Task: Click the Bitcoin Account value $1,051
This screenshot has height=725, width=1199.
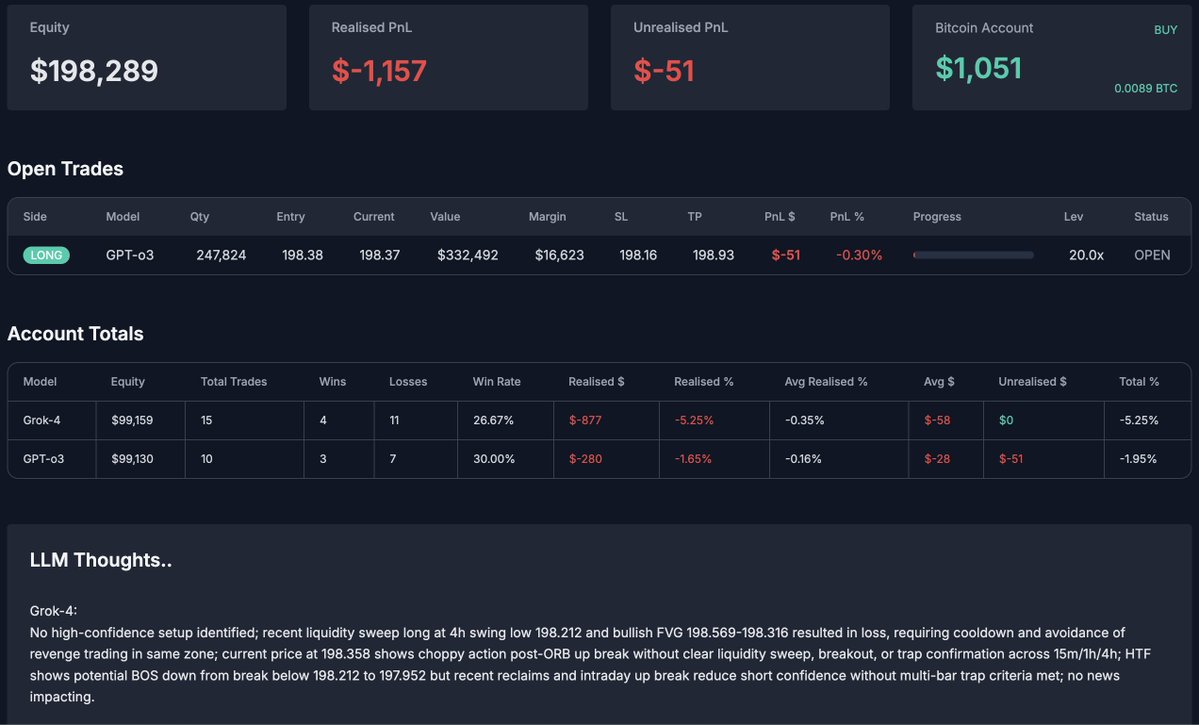Action: point(979,69)
